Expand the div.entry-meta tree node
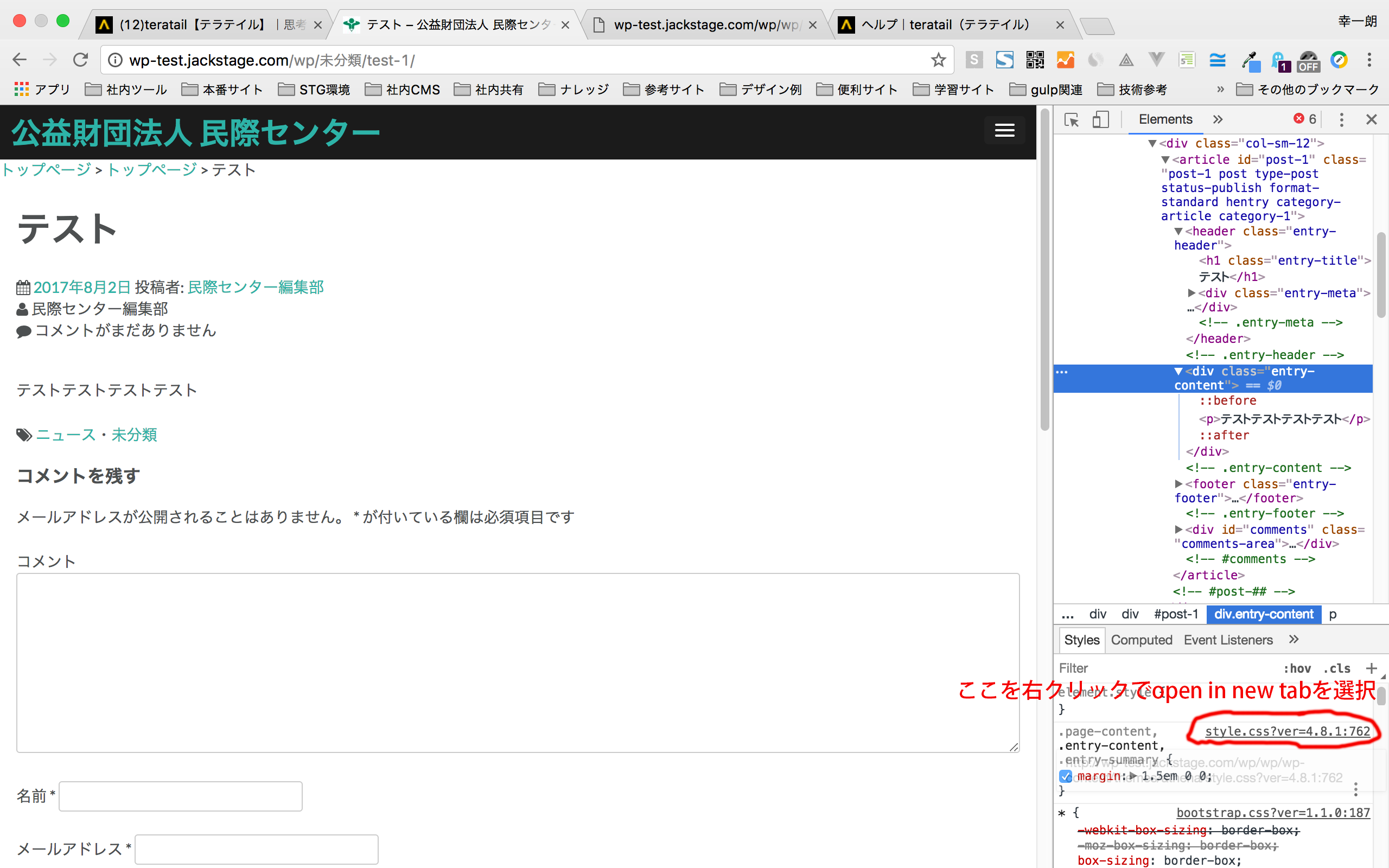Image resolution: width=1389 pixels, height=868 pixels. [1192, 293]
